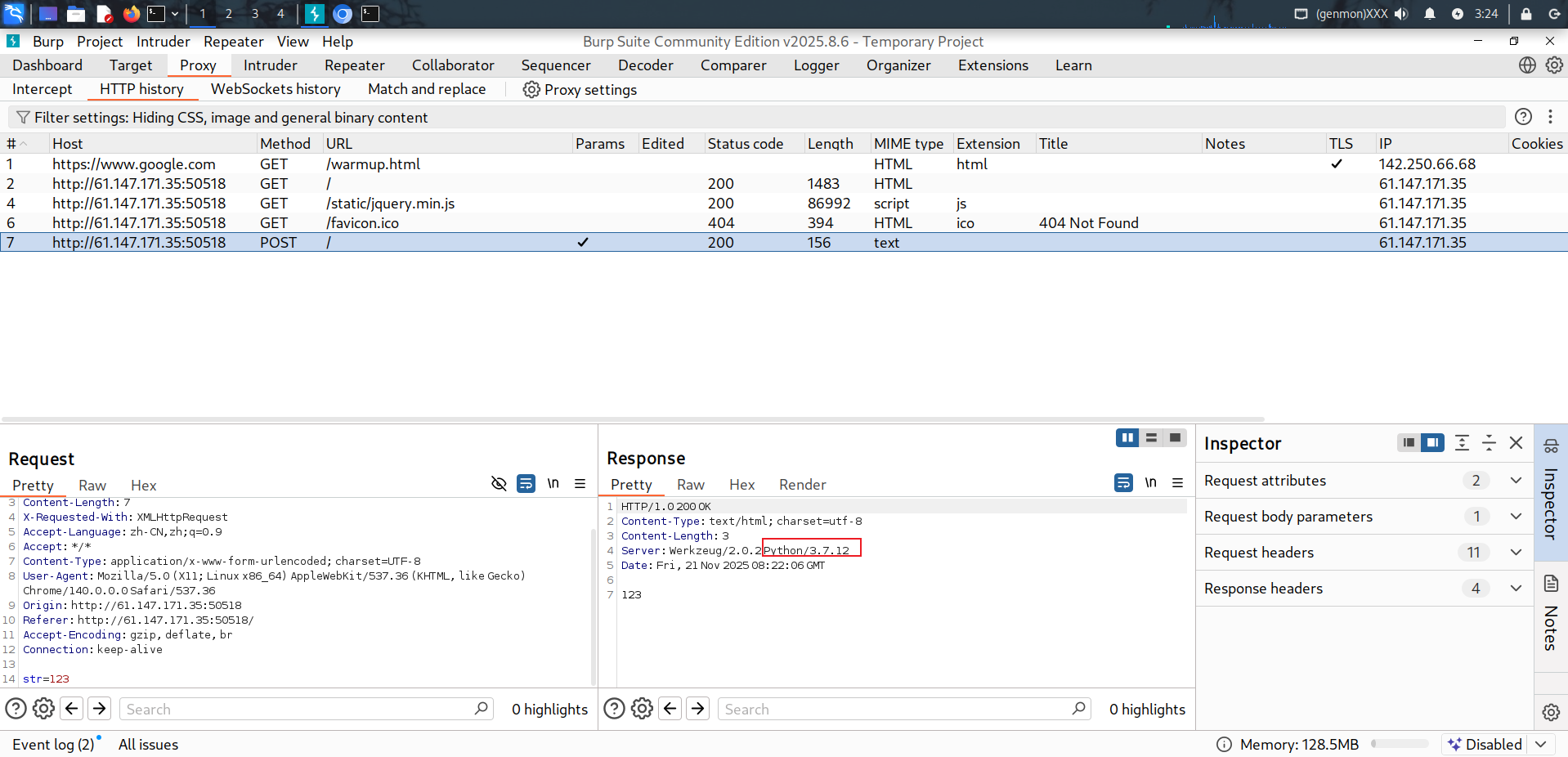Screen dimensions: 1568x757
Task: Switch Request view to Raw
Action: [92, 486]
